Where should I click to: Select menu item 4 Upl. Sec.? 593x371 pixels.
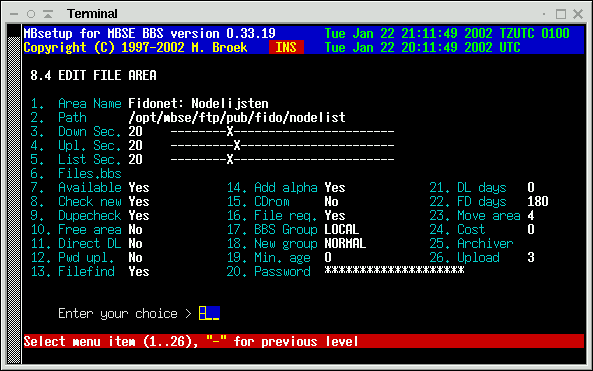(x=76, y=146)
